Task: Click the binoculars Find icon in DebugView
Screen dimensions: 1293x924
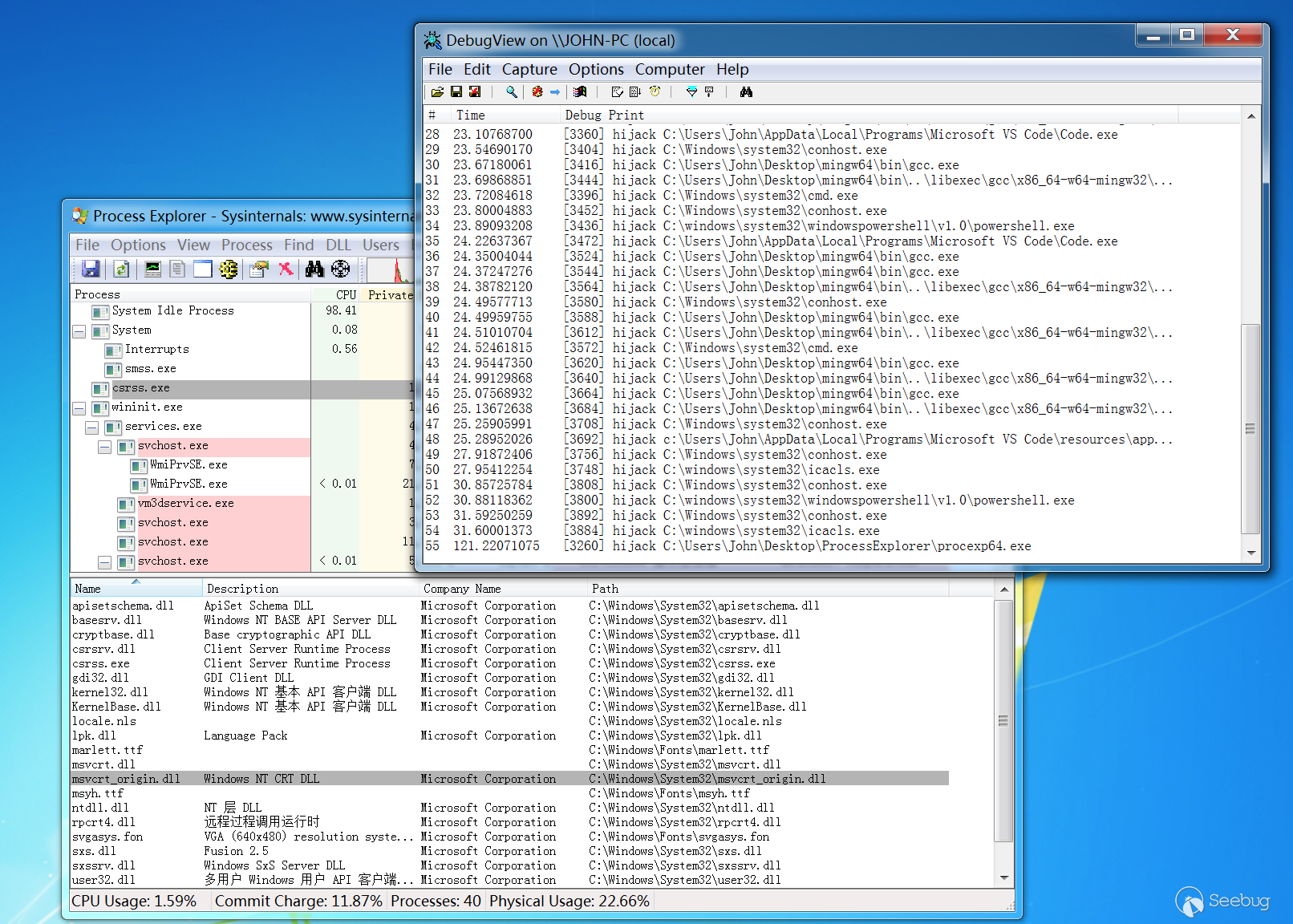Action: click(x=746, y=92)
